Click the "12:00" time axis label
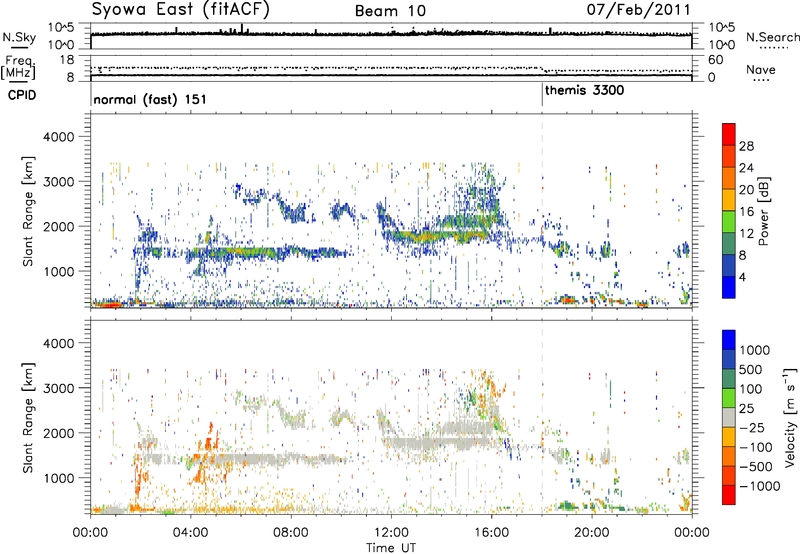800x554 pixels. coord(391,533)
